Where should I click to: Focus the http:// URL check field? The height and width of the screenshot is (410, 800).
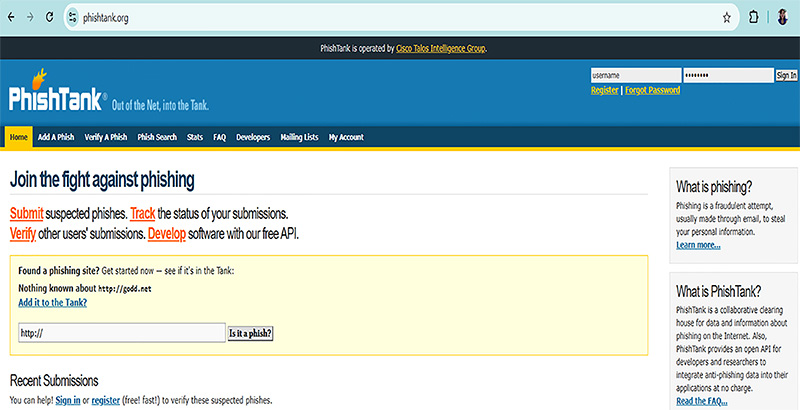coord(122,333)
